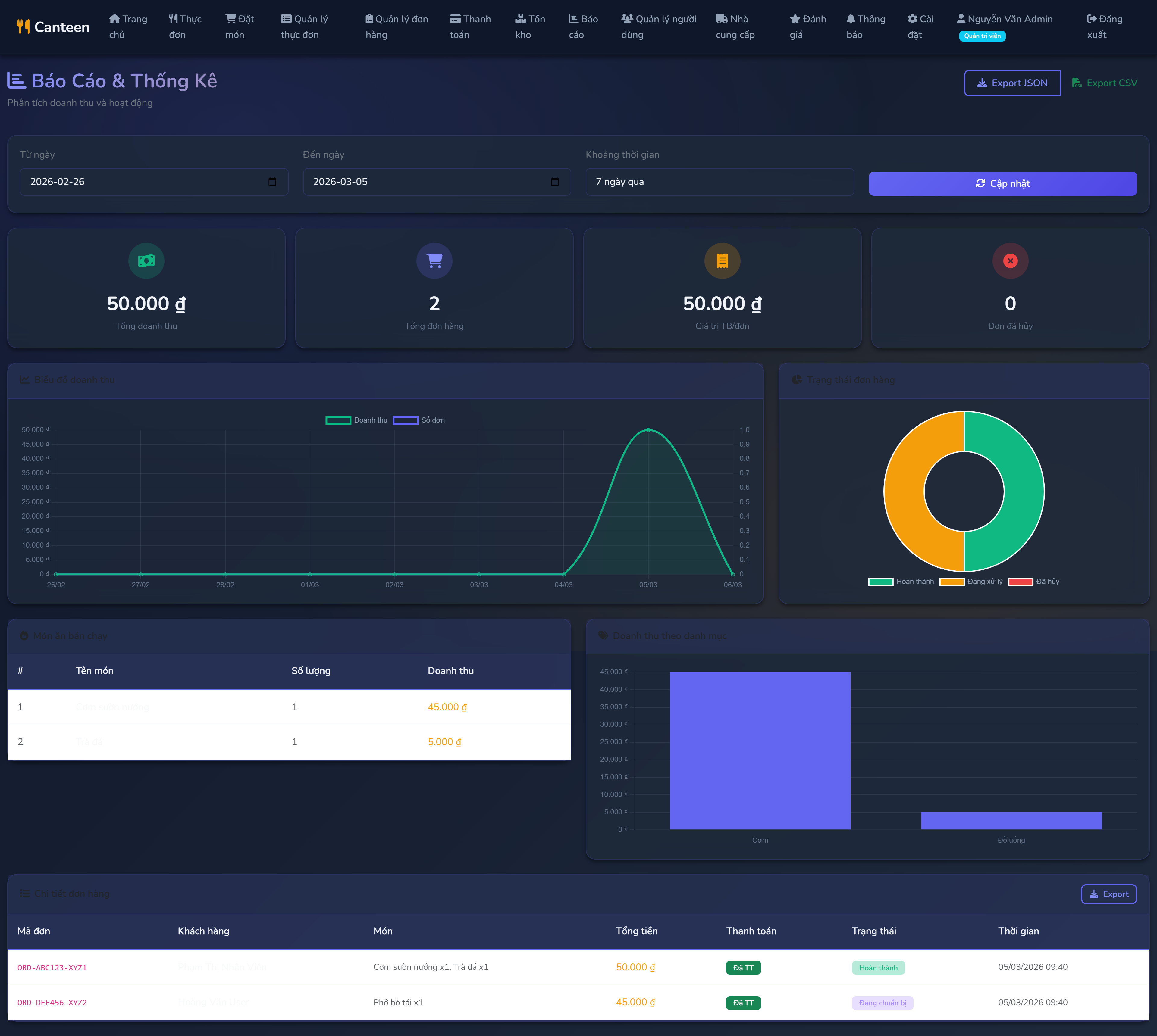Open Đặt món ordering page
This screenshot has height=1036, width=1157.
coord(240,27)
